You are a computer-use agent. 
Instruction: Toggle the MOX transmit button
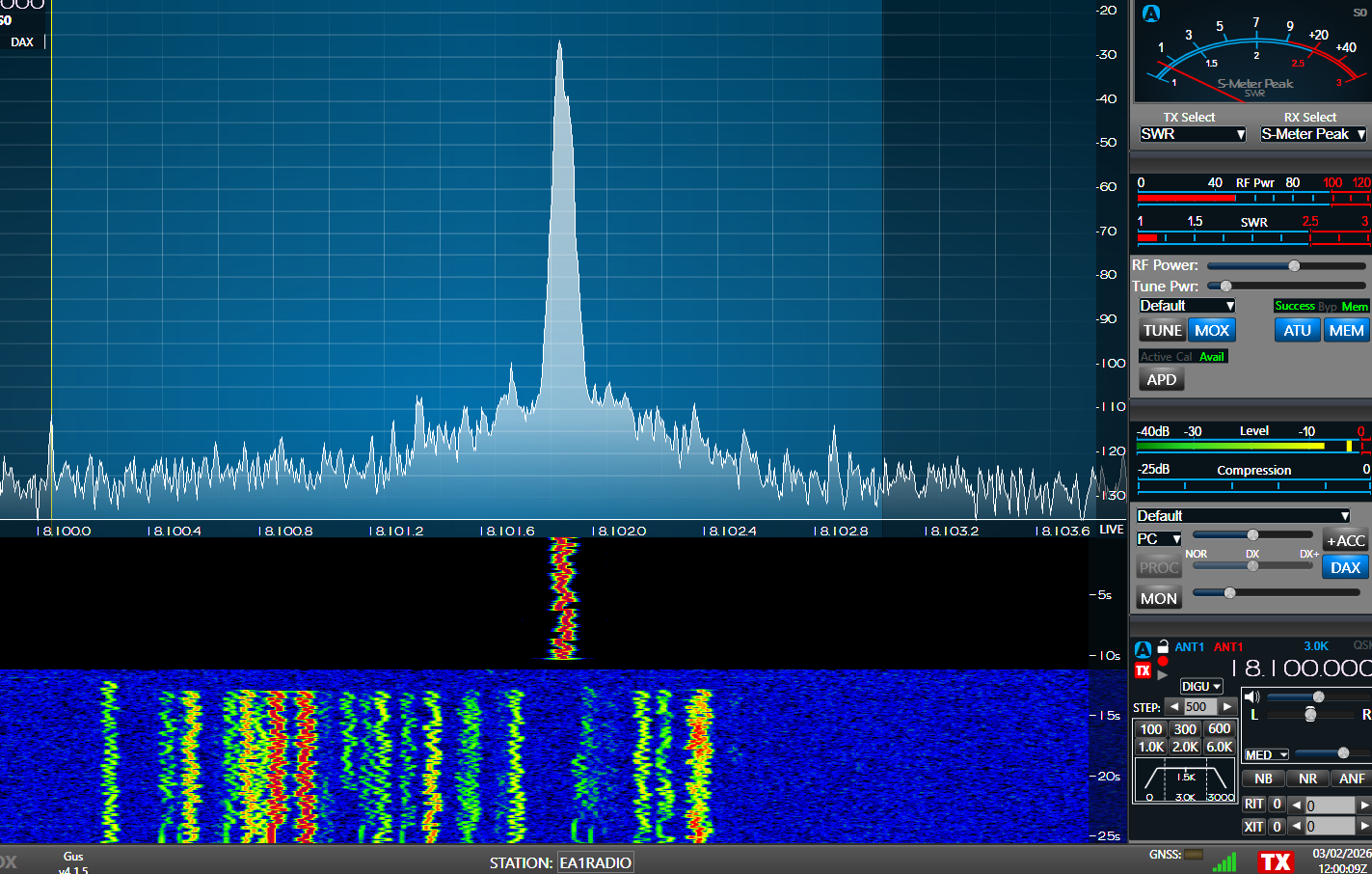pyautogui.click(x=1211, y=330)
